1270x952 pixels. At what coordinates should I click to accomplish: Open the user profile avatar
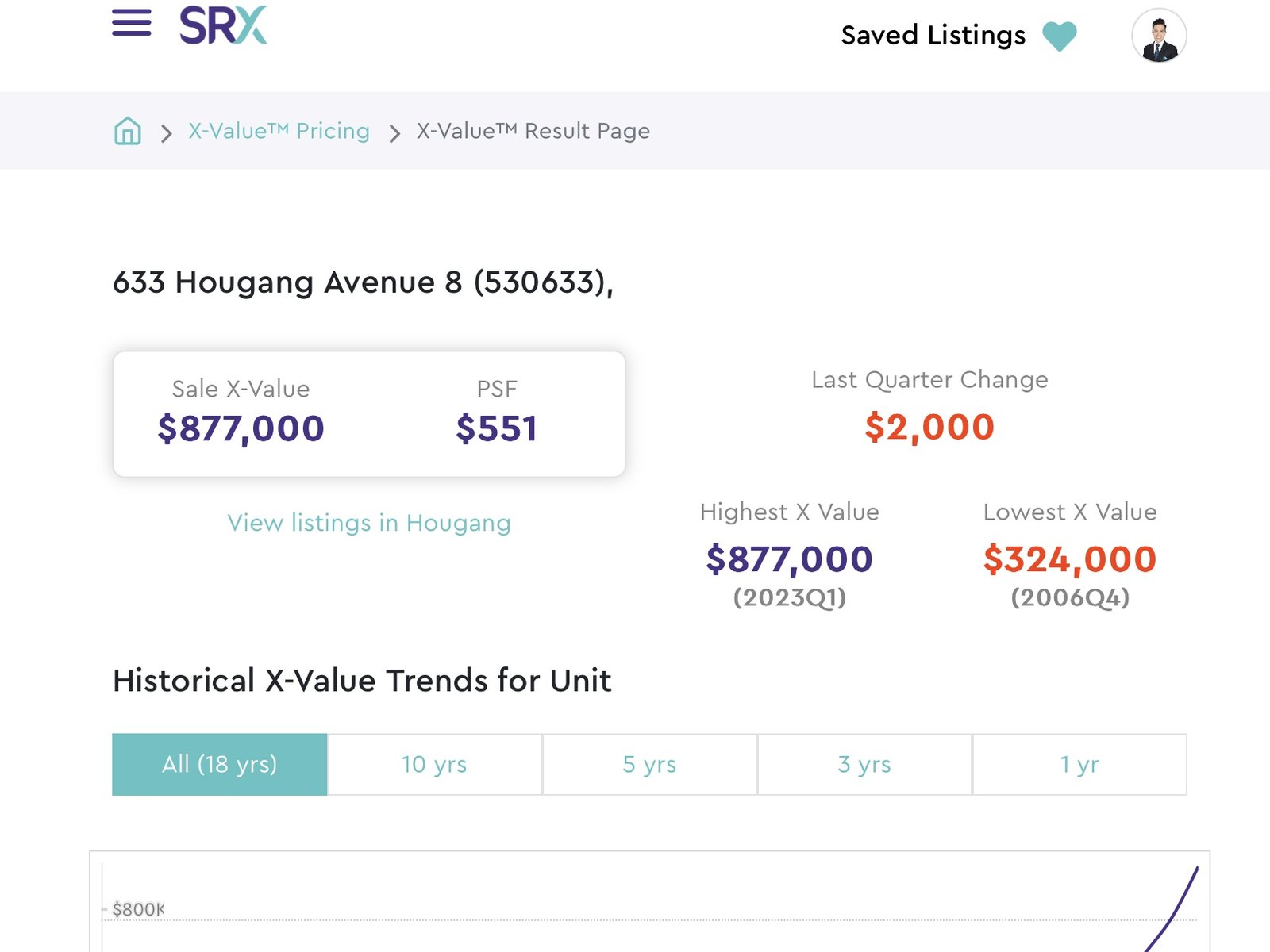click(x=1159, y=36)
